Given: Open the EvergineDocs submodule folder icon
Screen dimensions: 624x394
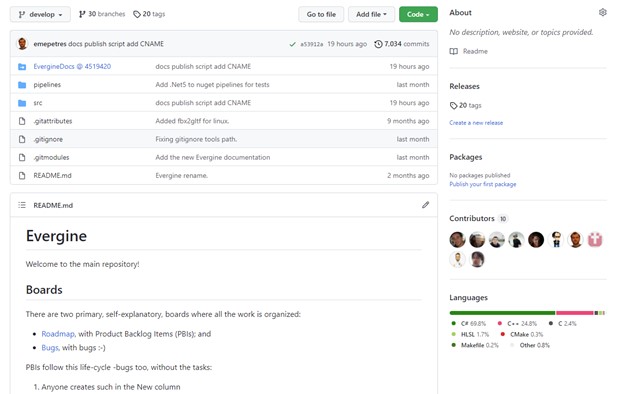Looking at the screenshot, I should click(22, 66).
